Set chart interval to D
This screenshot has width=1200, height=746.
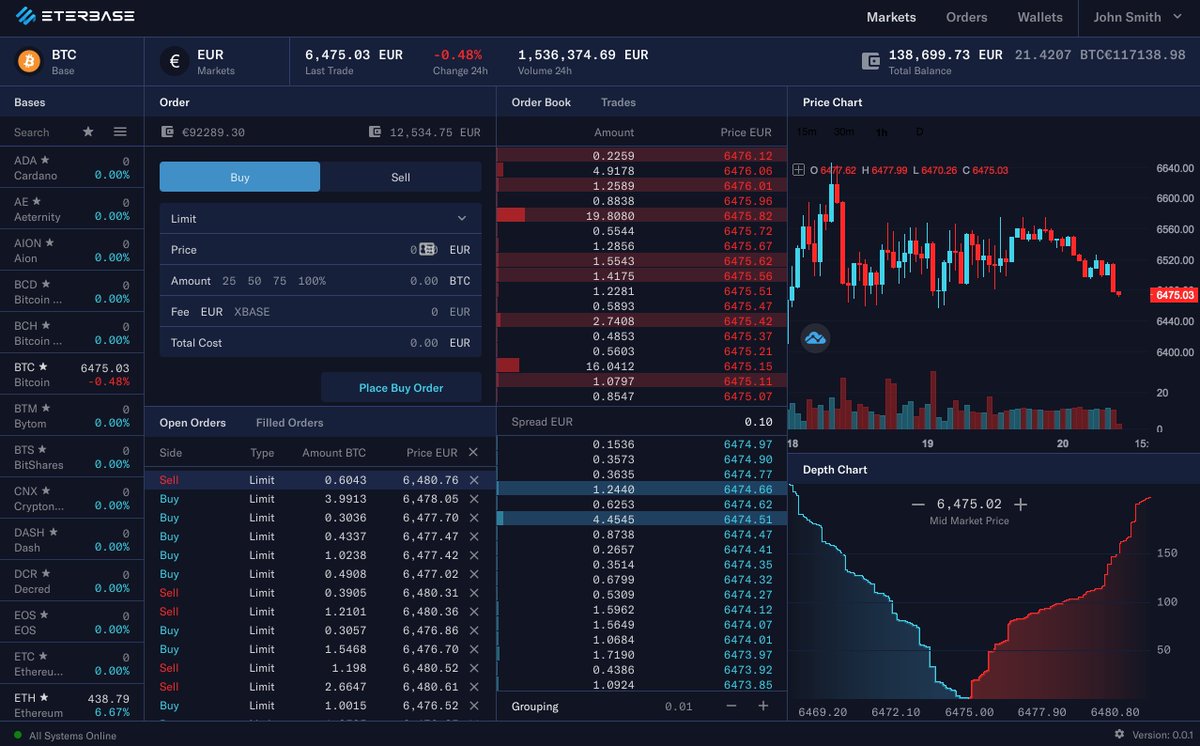[x=919, y=132]
